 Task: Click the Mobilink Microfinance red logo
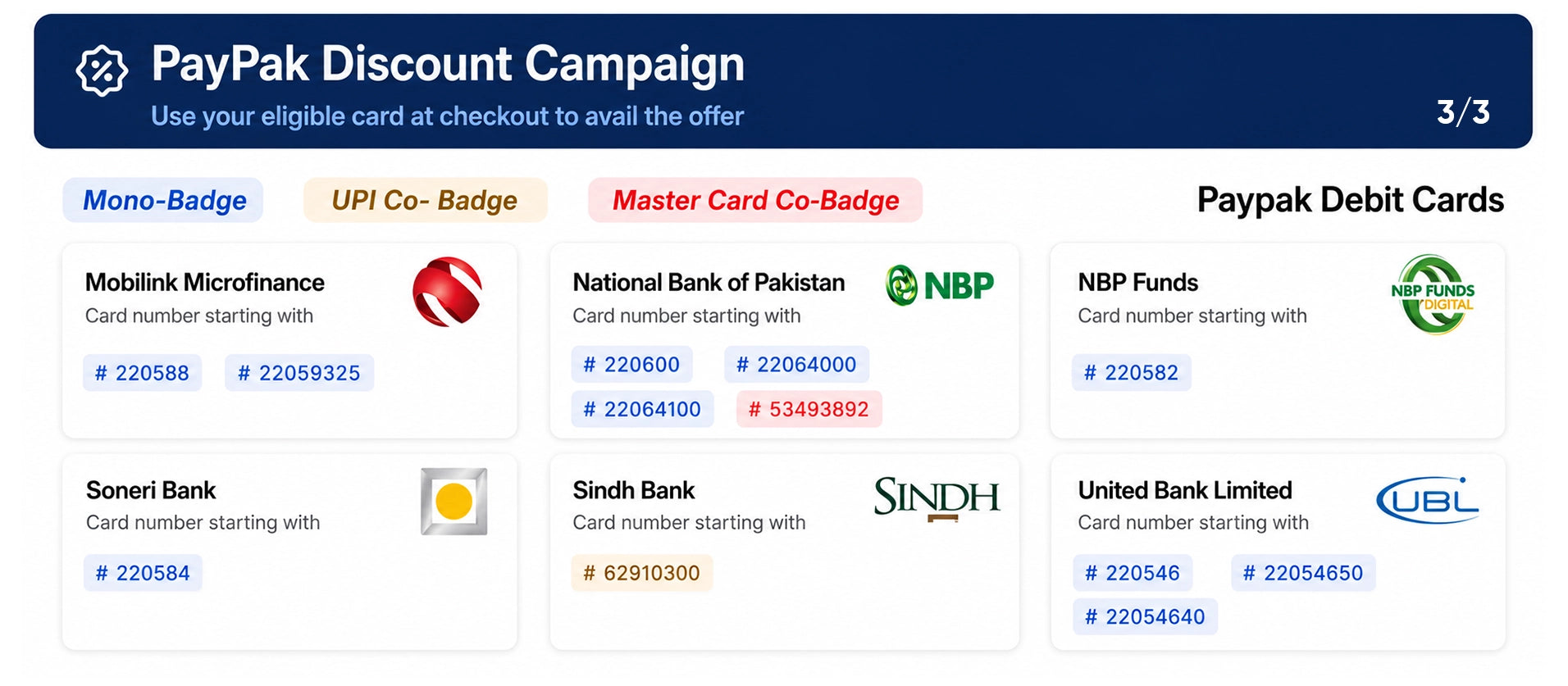click(447, 292)
